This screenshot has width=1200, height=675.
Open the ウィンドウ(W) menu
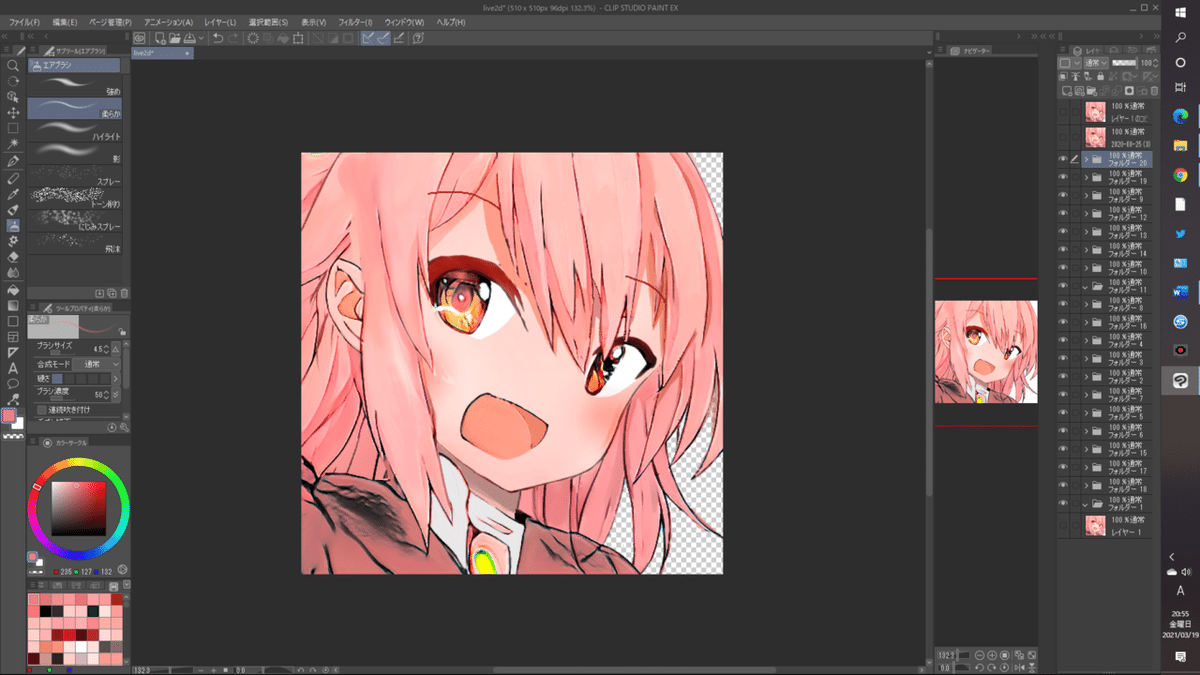click(404, 22)
